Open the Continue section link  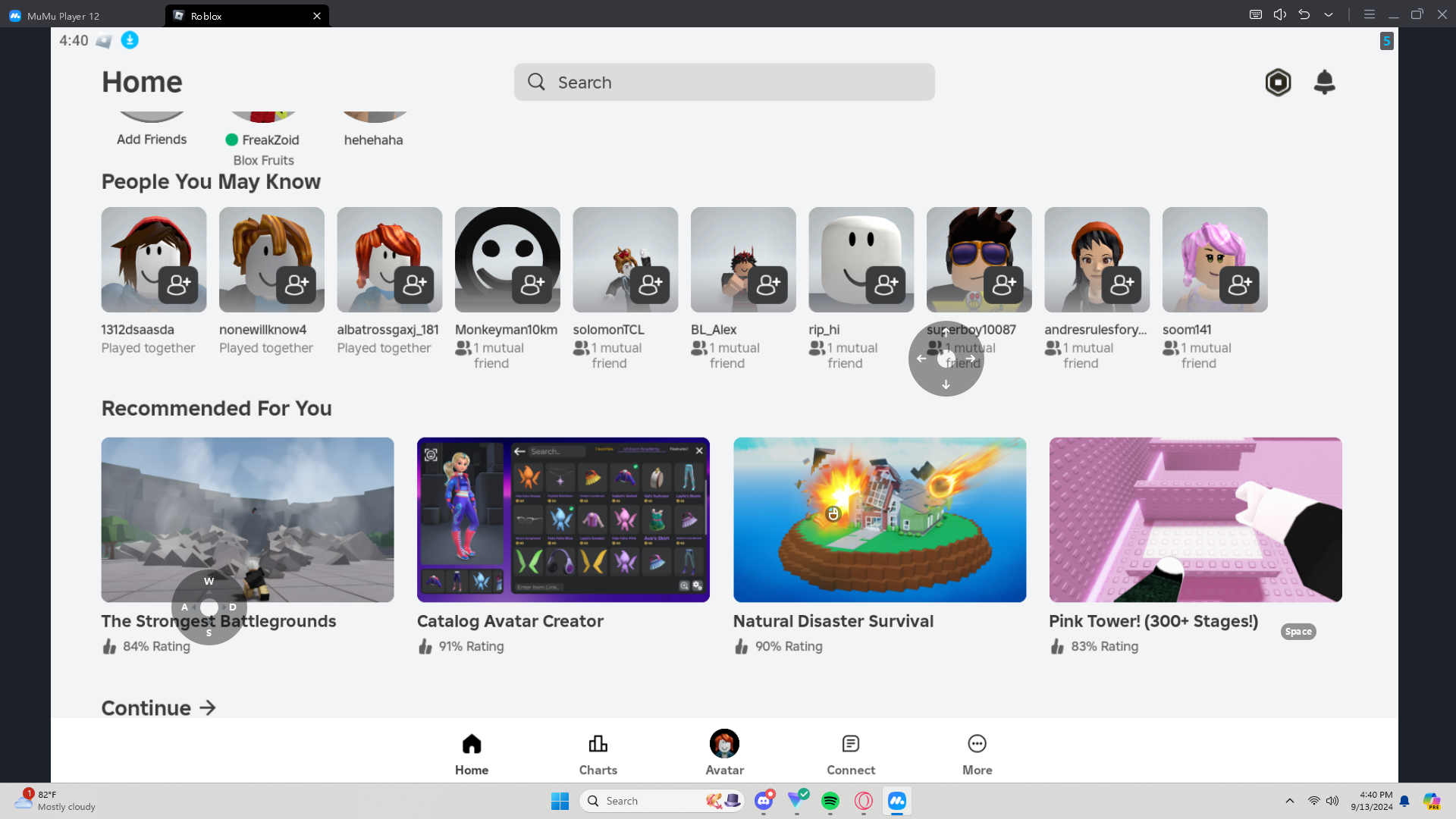[158, 708]
